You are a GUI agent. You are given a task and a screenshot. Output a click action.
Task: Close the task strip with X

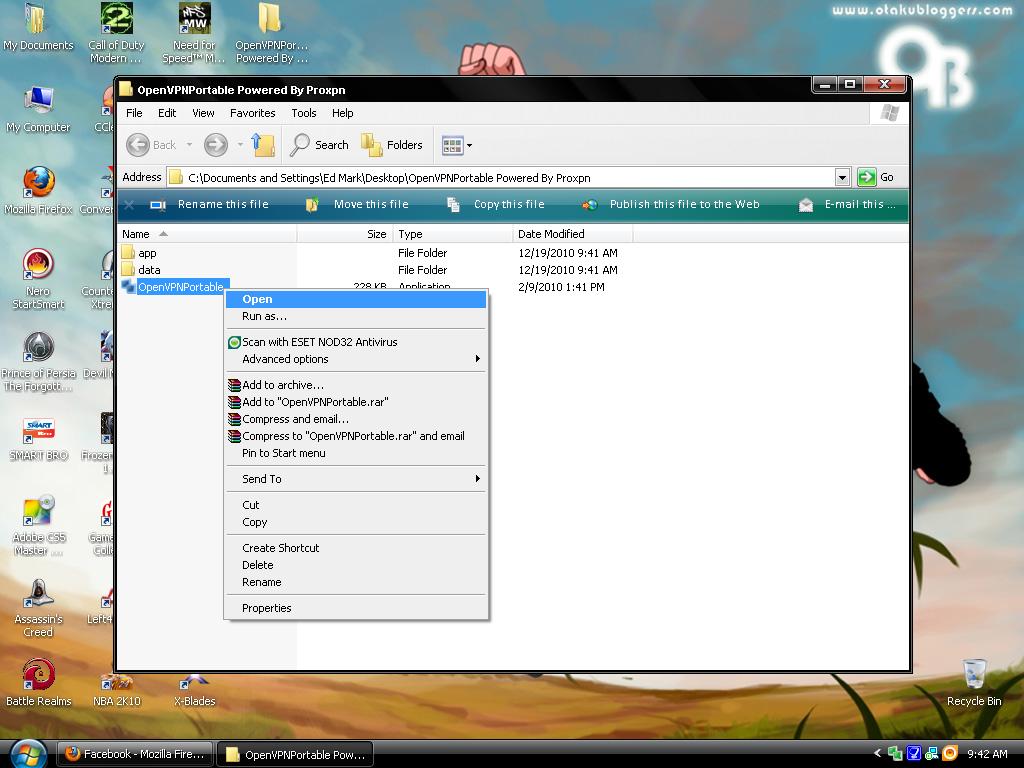coord(129,205)
